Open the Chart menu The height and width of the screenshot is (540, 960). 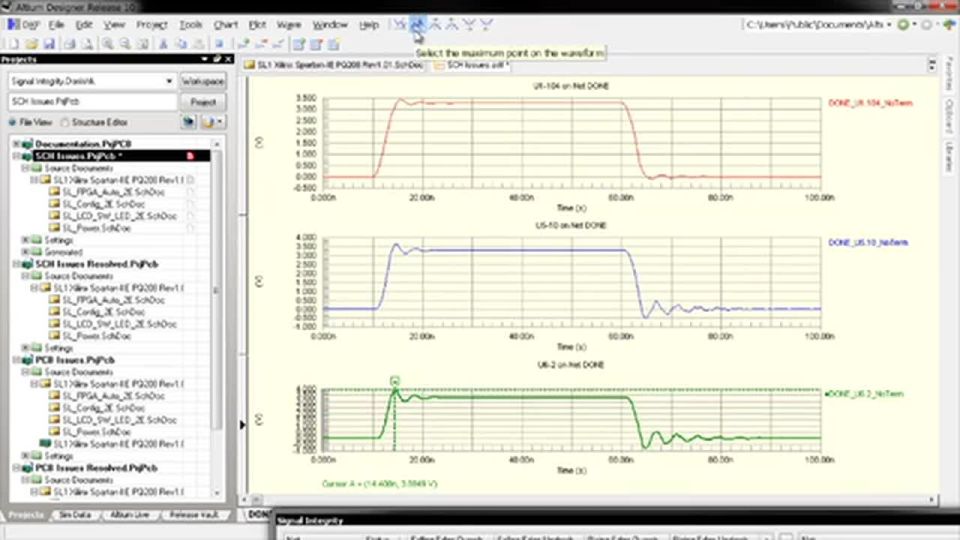tap(225, 24)
